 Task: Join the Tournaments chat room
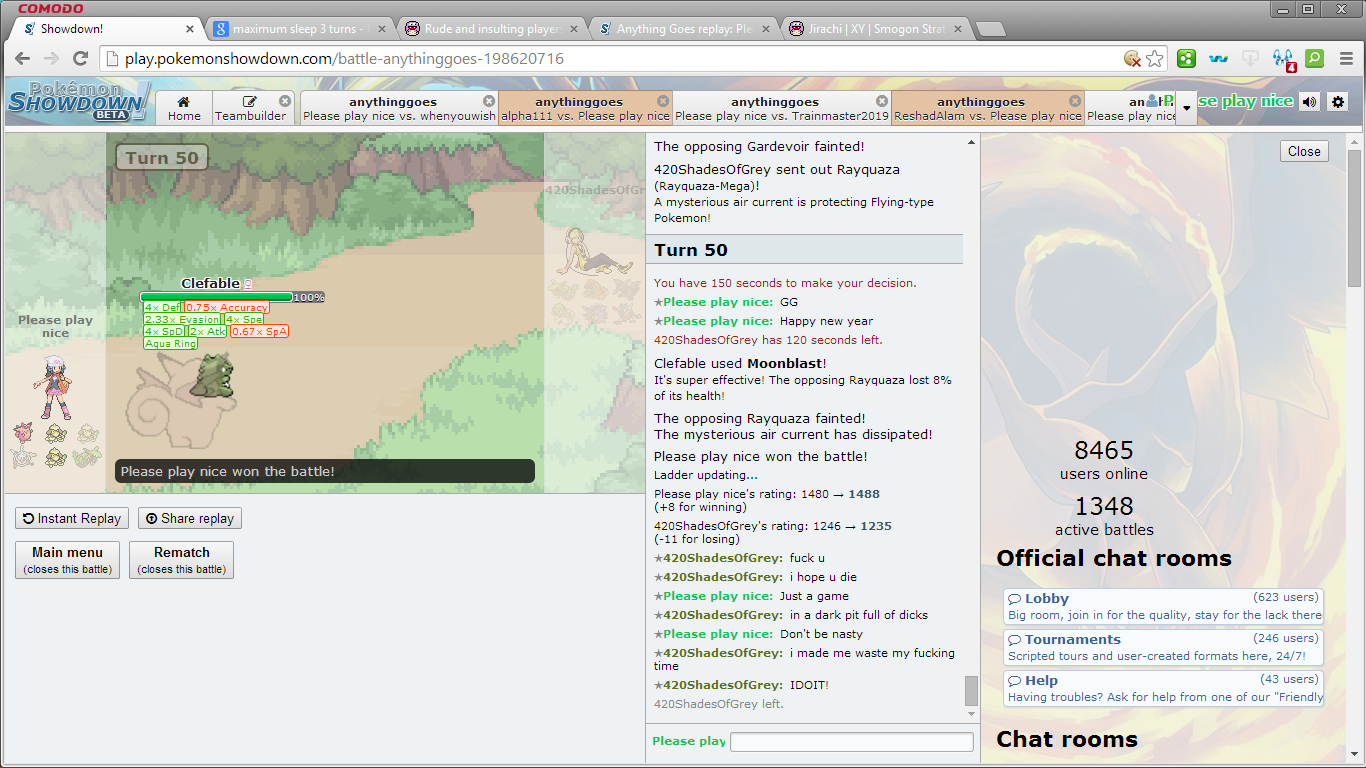[1163, 647]
